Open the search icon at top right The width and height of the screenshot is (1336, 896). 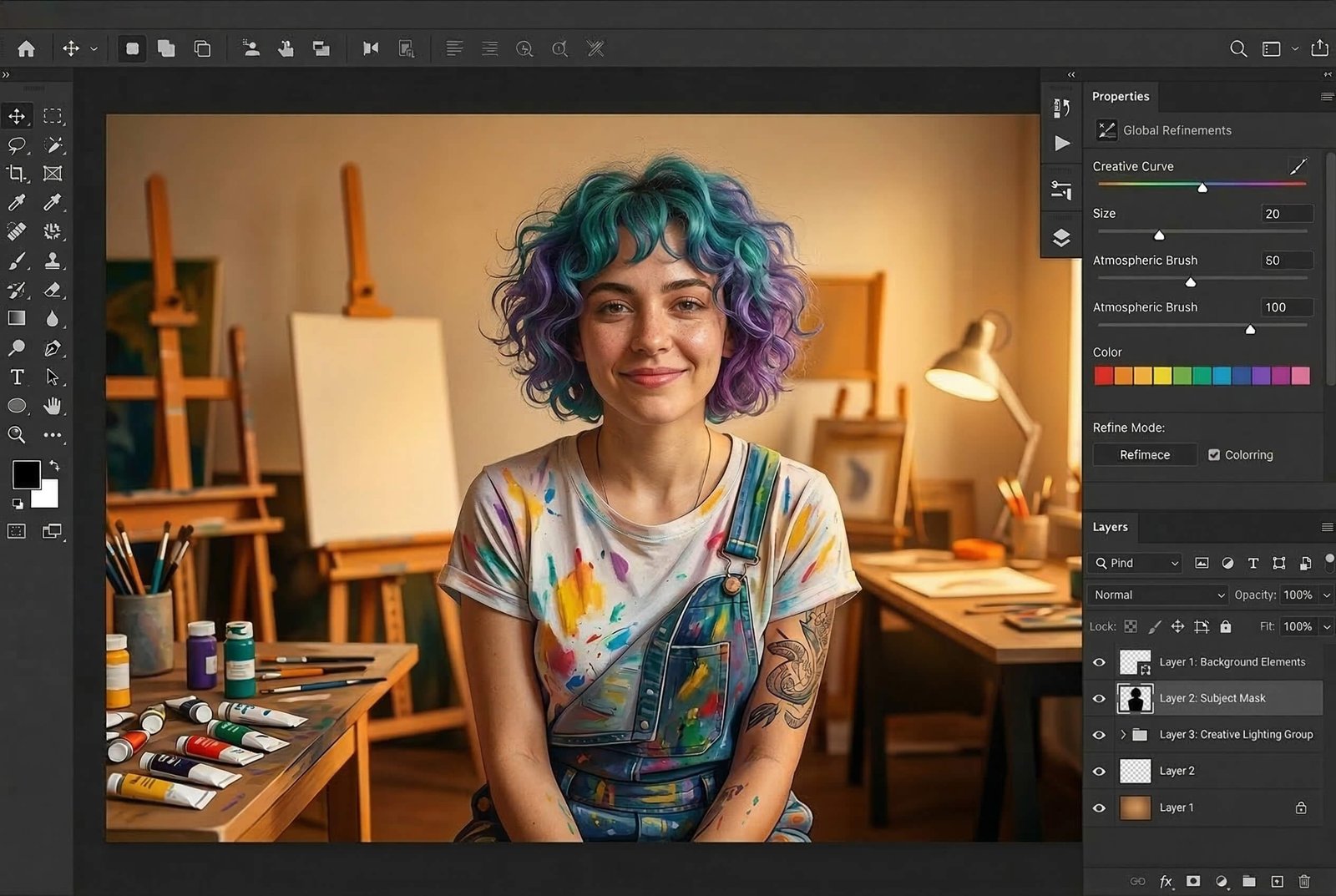coord(1238,49)
